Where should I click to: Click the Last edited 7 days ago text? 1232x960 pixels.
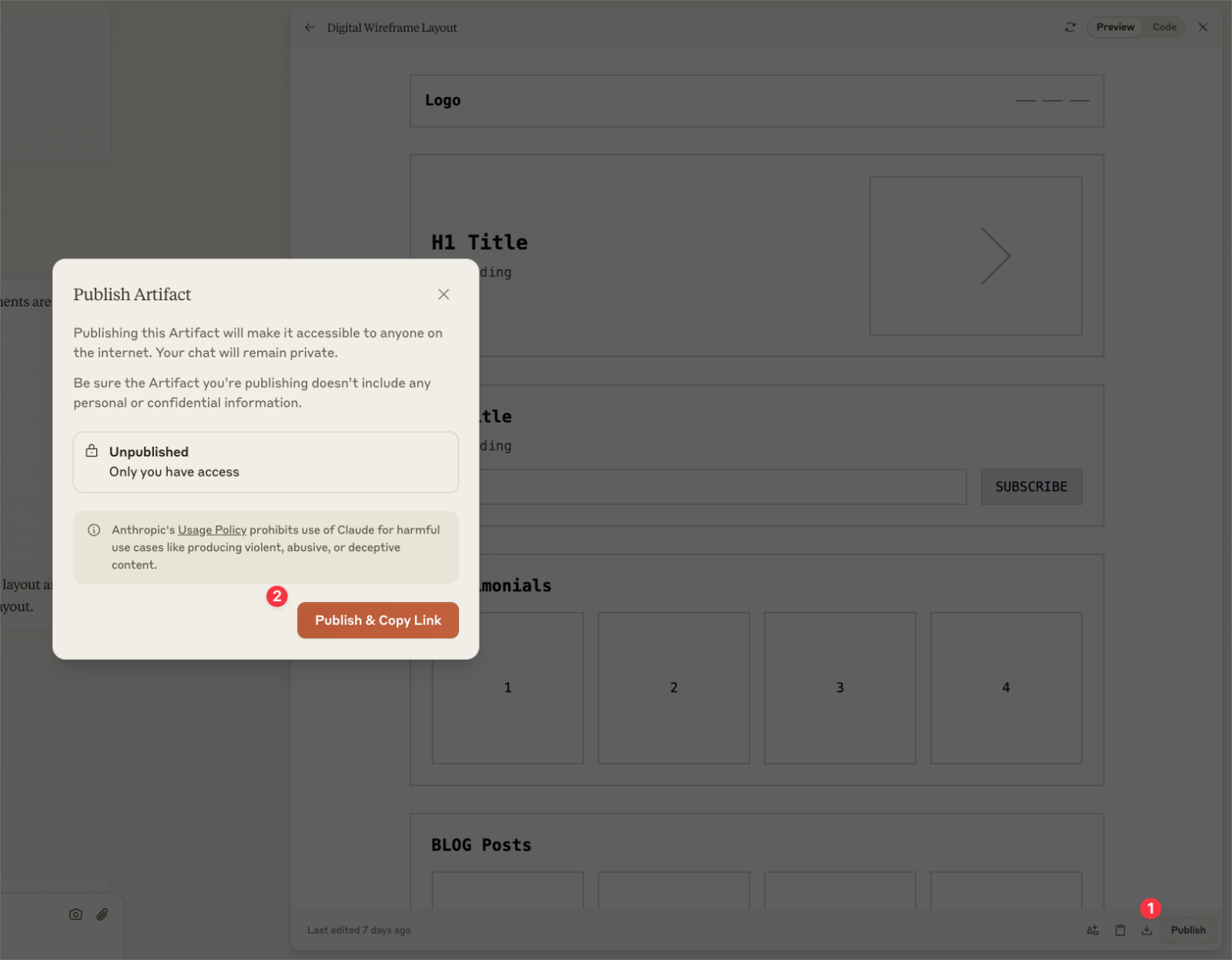359,930
